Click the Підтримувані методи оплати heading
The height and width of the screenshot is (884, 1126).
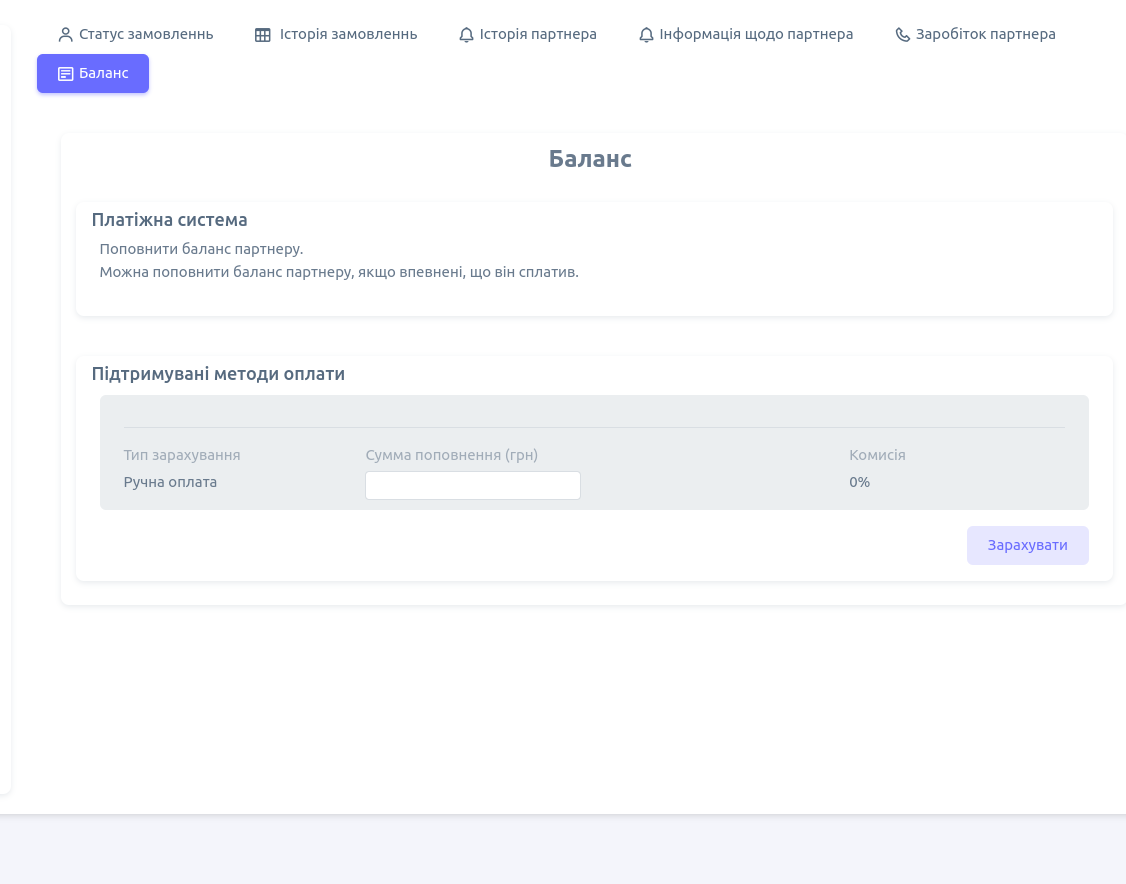coord(218,374)
